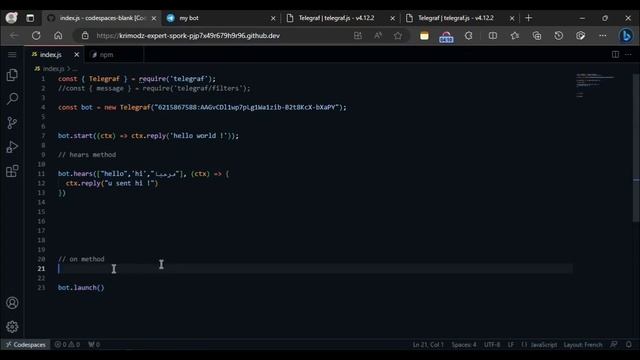Viewport: 640px width, 360px height.
Task: Open the browser History icon
Action: (558, 36)
